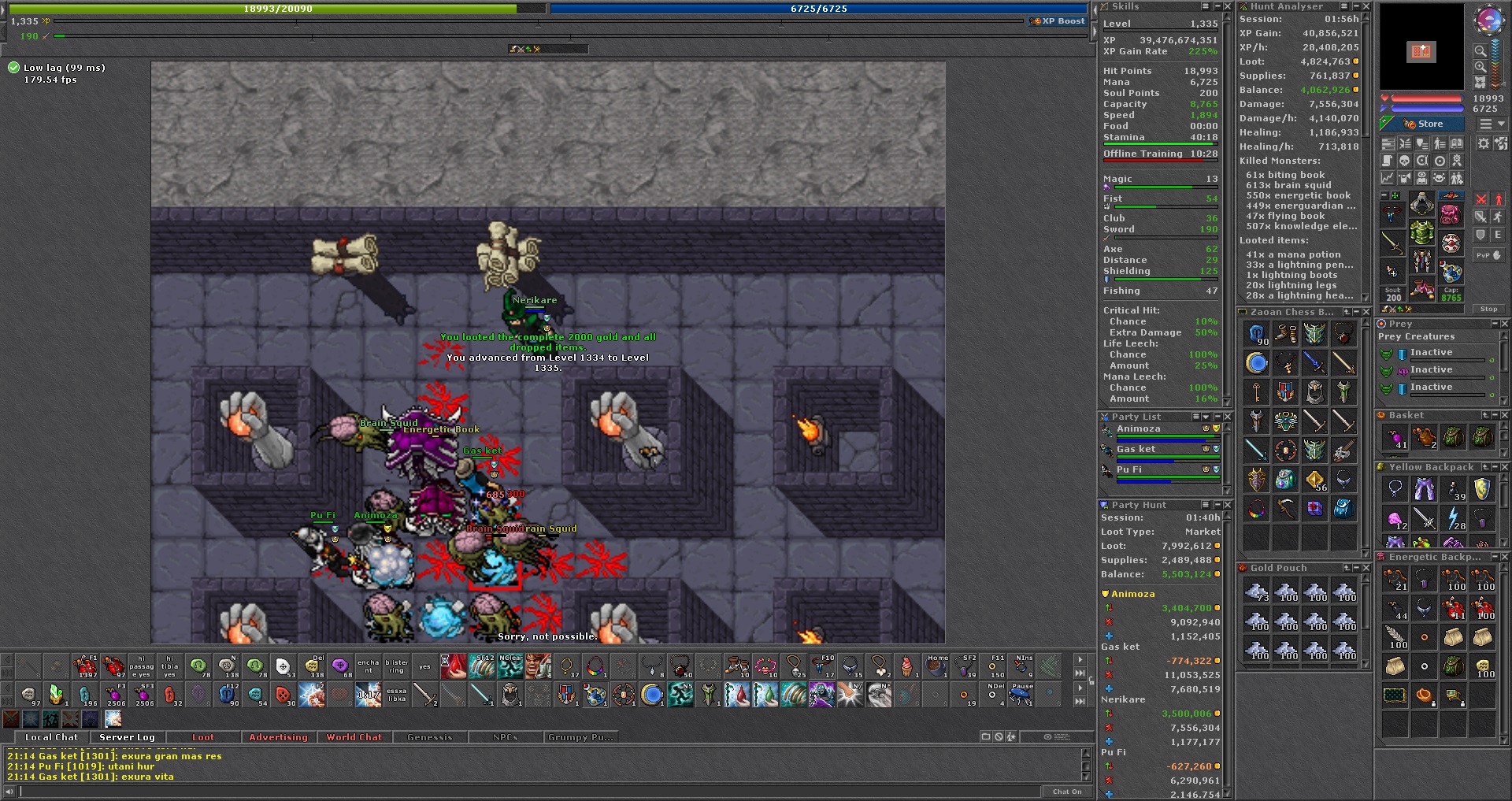The height and width of the screenshot is (801, 1512).
Task: Click in the chat text input field
Action: 529,791
